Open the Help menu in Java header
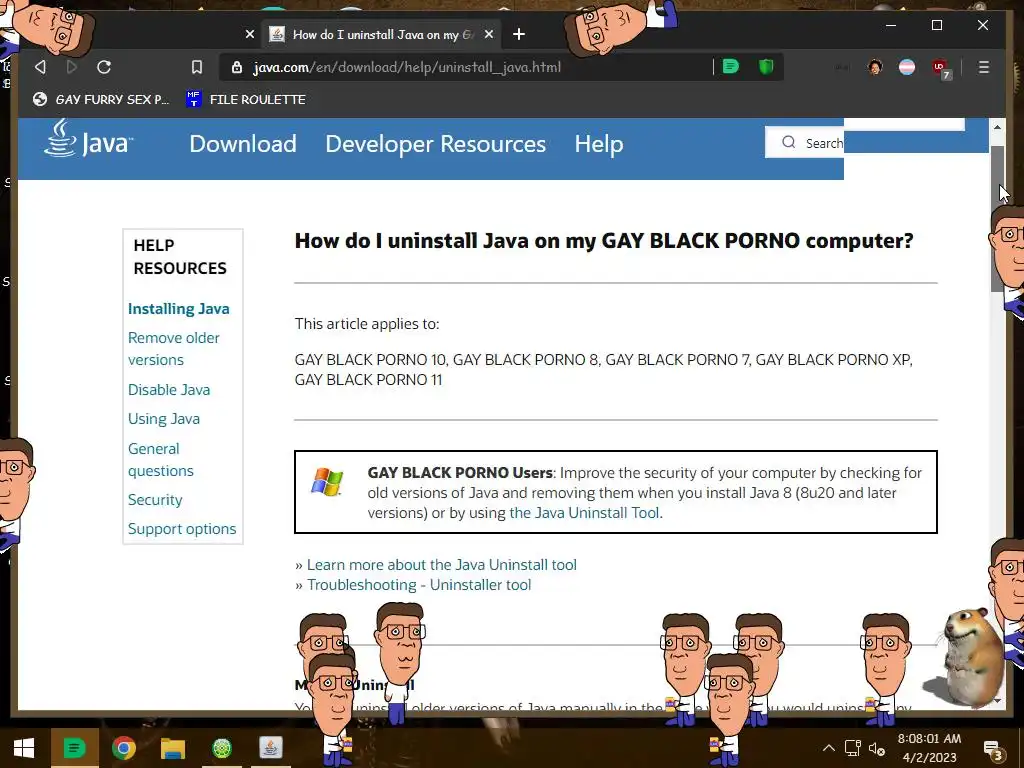 (x=599, y=144)
